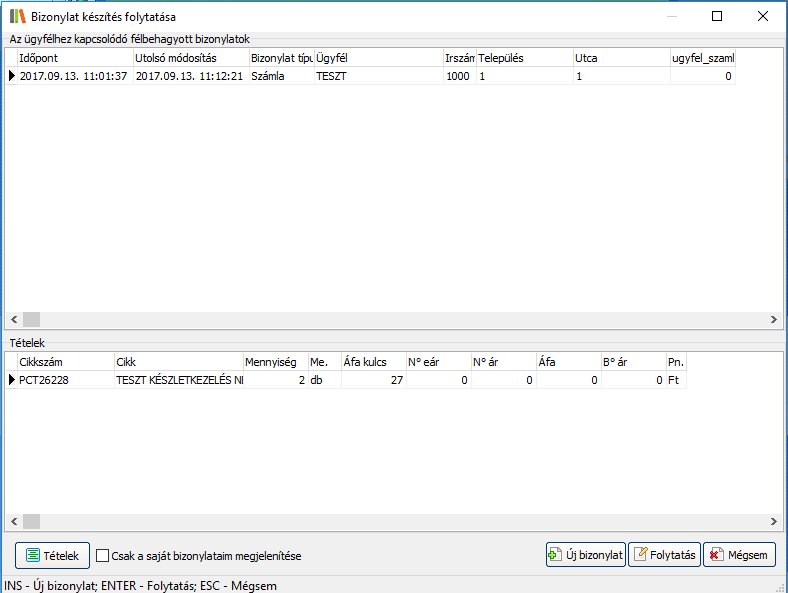Click the Ügyfél column header
This screenshot has width=788, height=593.
377,58
